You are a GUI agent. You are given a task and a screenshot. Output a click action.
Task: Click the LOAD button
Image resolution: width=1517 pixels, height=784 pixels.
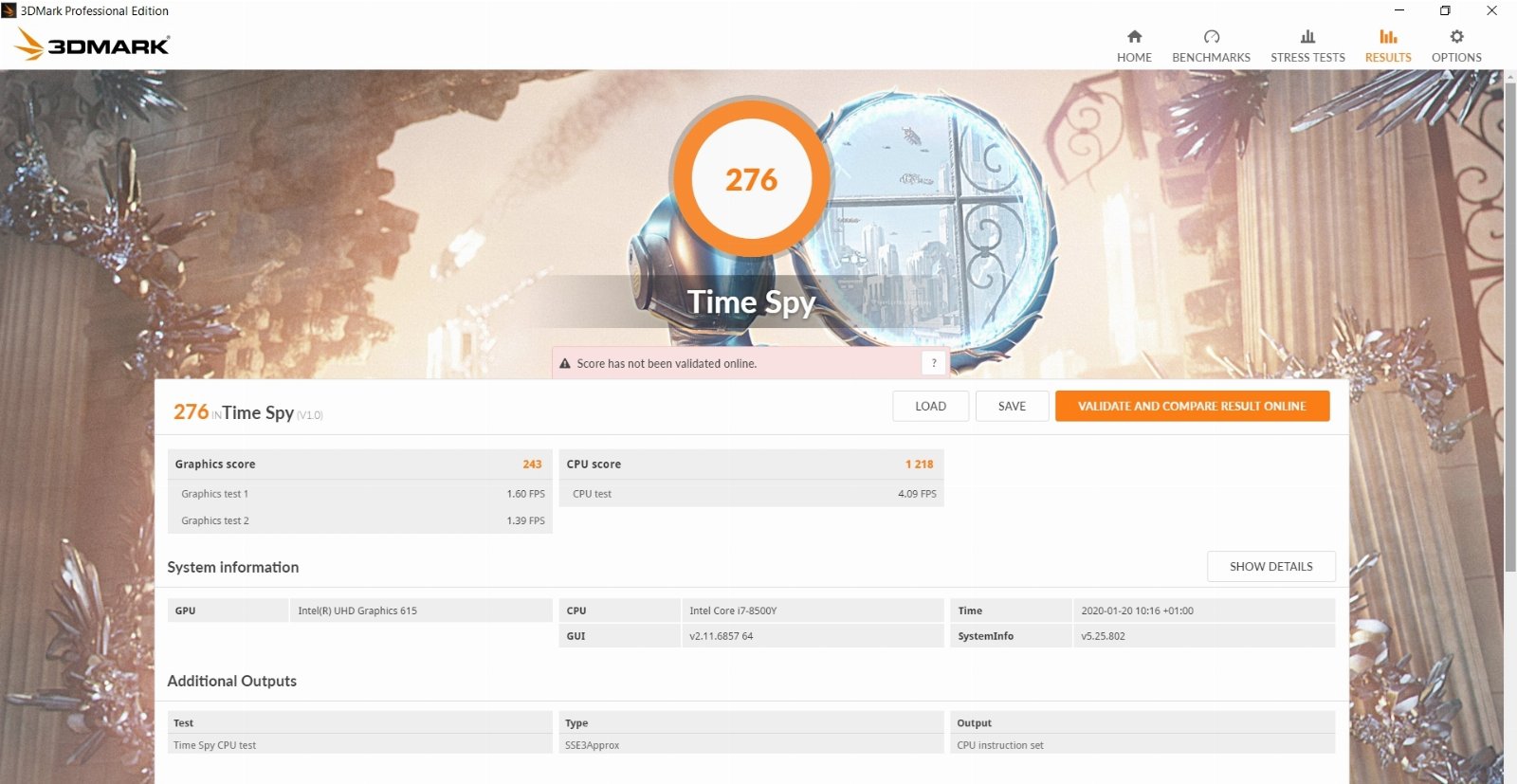(930, 406)
